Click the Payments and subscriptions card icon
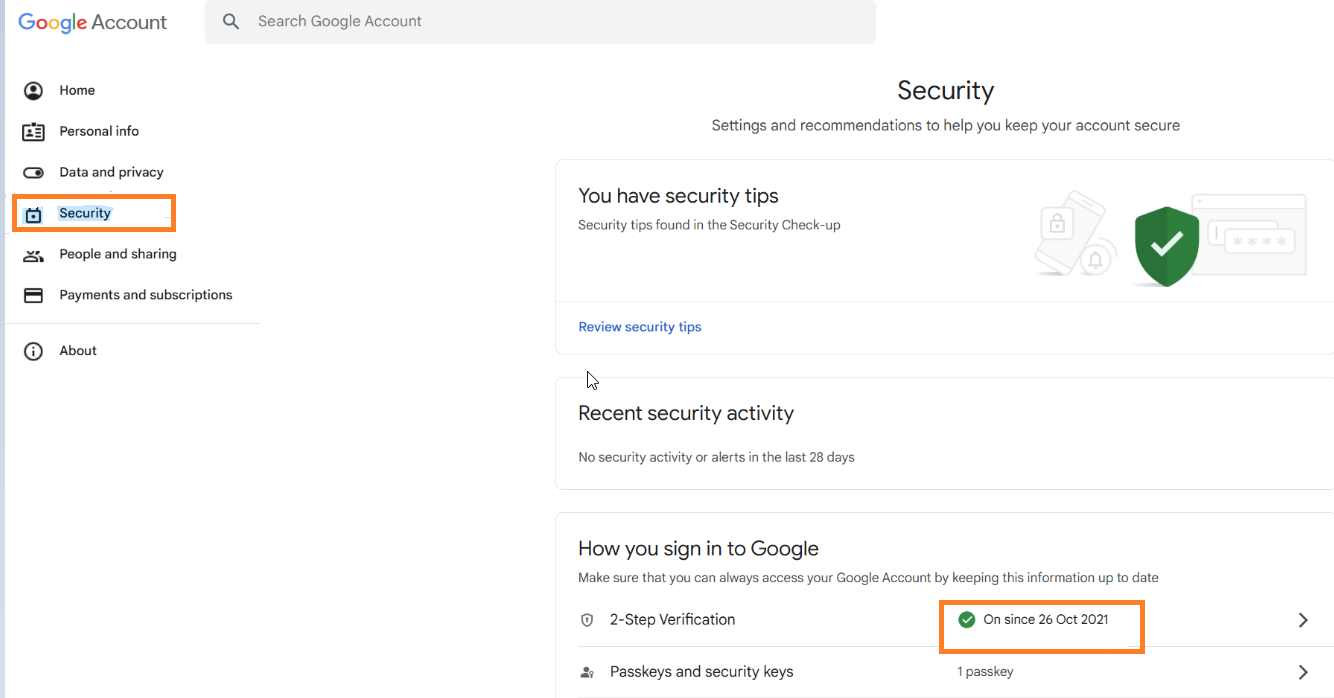The image size is (1334, 698). (33, 296)
